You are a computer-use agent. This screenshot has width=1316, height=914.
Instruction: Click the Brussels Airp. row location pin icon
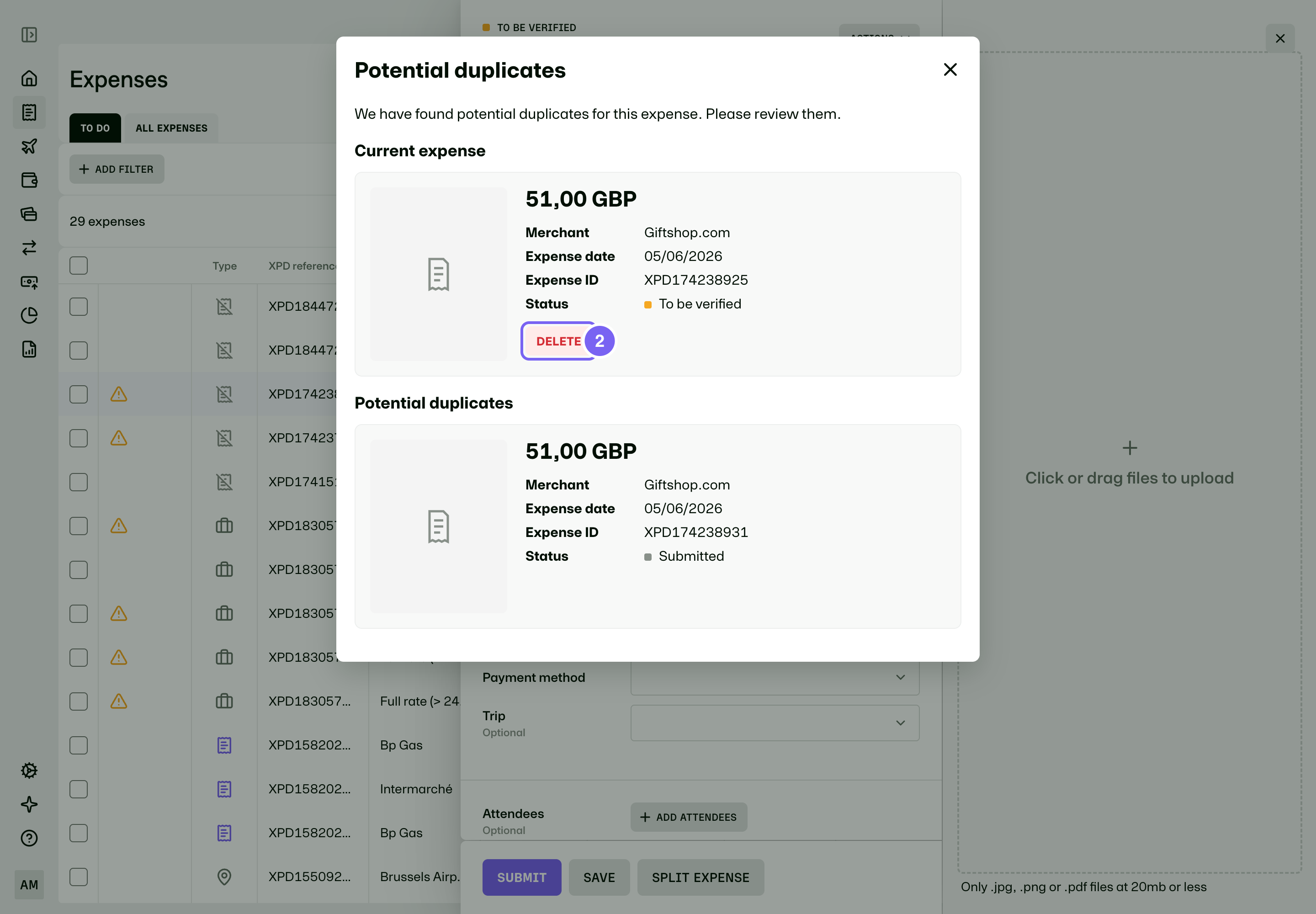(224, 877)
